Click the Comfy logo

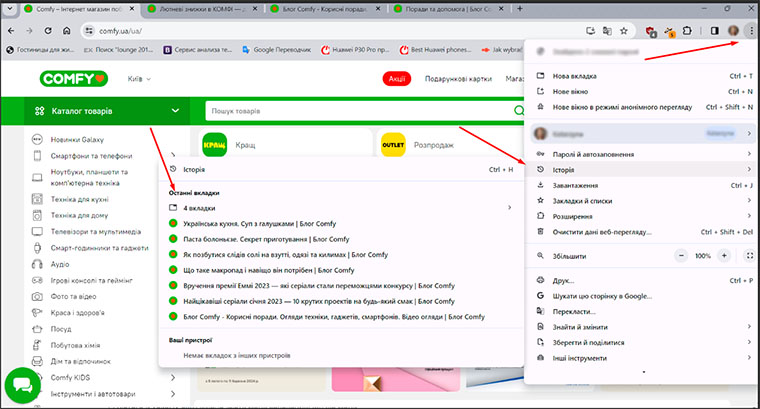(x=73, y=79)
